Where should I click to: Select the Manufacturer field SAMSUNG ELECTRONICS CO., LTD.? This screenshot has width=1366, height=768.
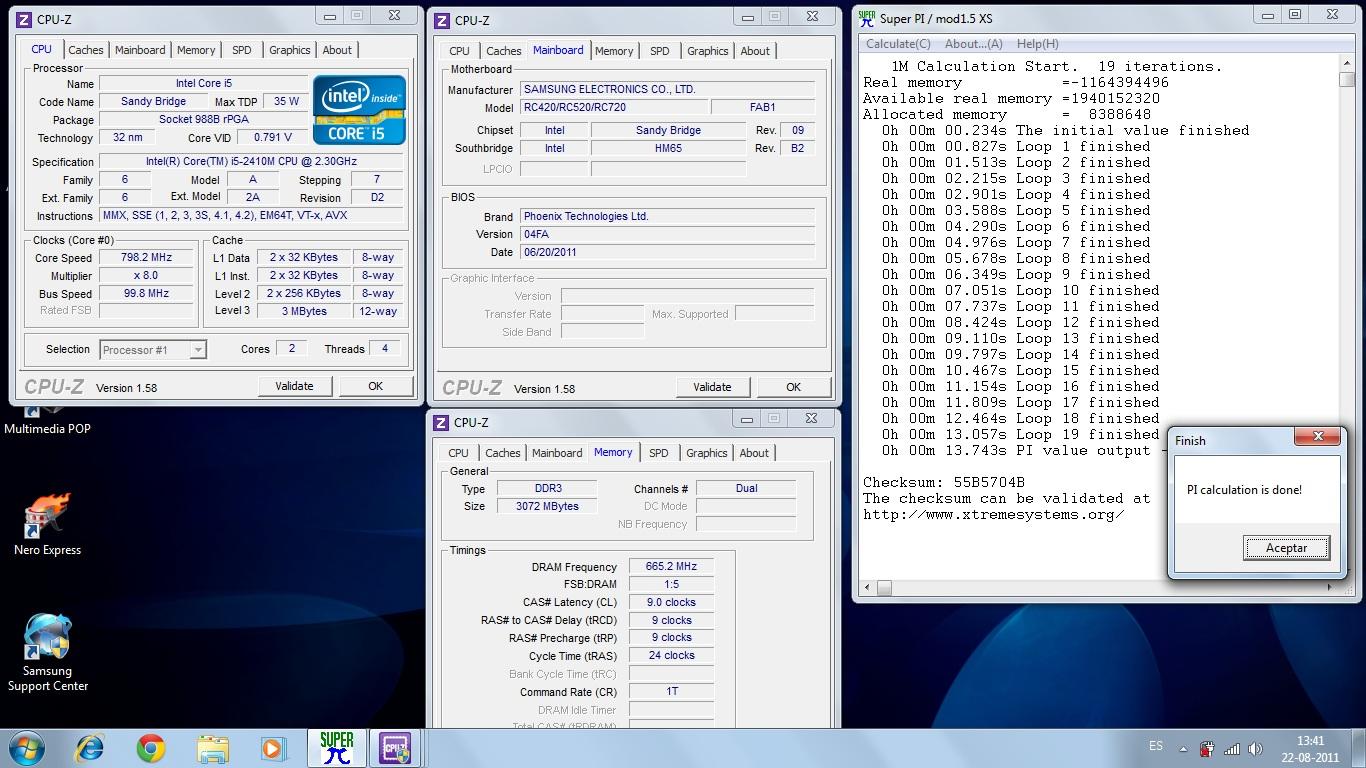[667, 89]
